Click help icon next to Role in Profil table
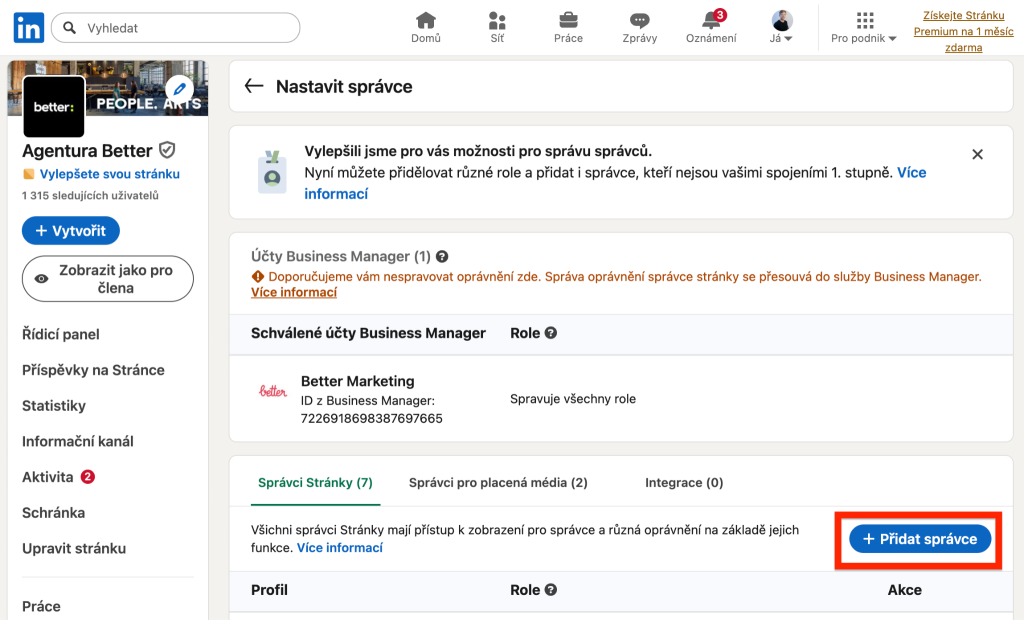 tap(551, 590)
